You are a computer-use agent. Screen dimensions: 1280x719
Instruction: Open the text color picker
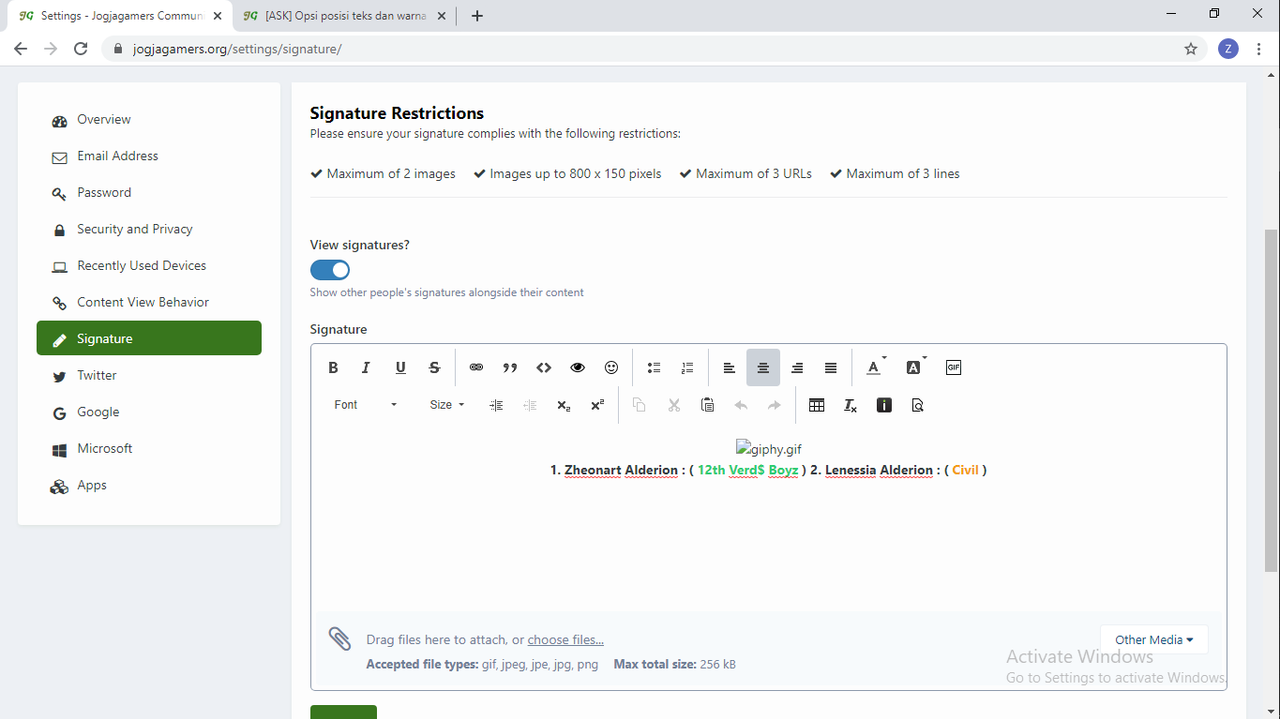coord(876,368)
